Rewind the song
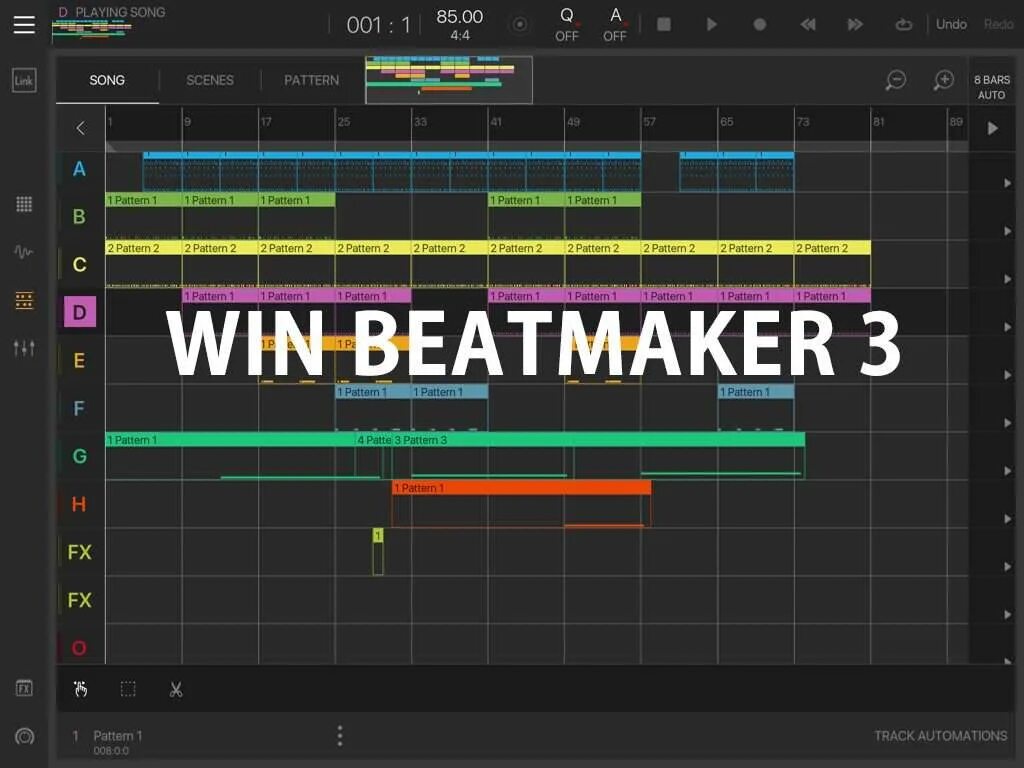The height and width of the screenshot is (768, 1024). tap(808, 25)
